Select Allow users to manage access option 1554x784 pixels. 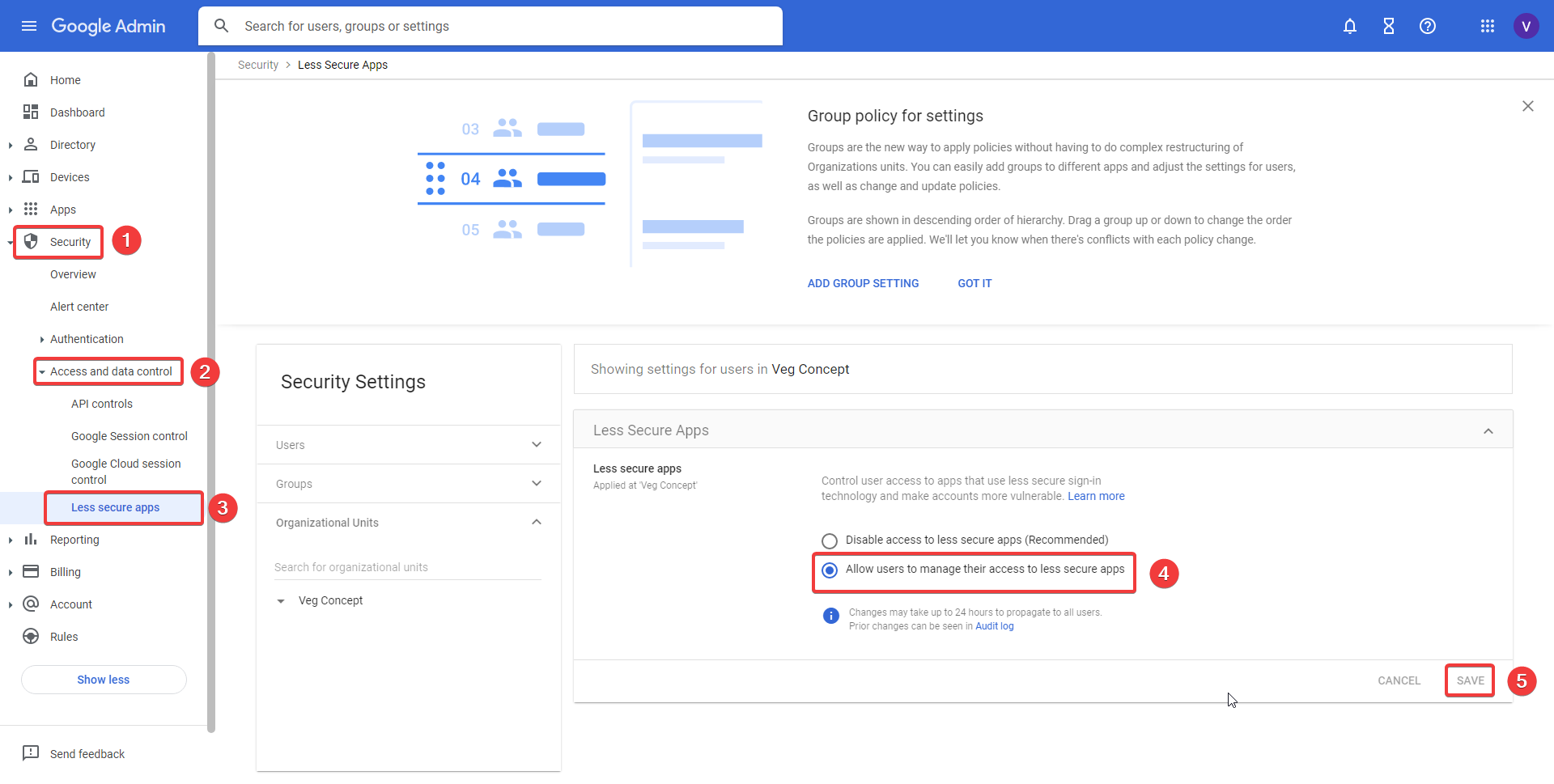click(x=830, y=570)
